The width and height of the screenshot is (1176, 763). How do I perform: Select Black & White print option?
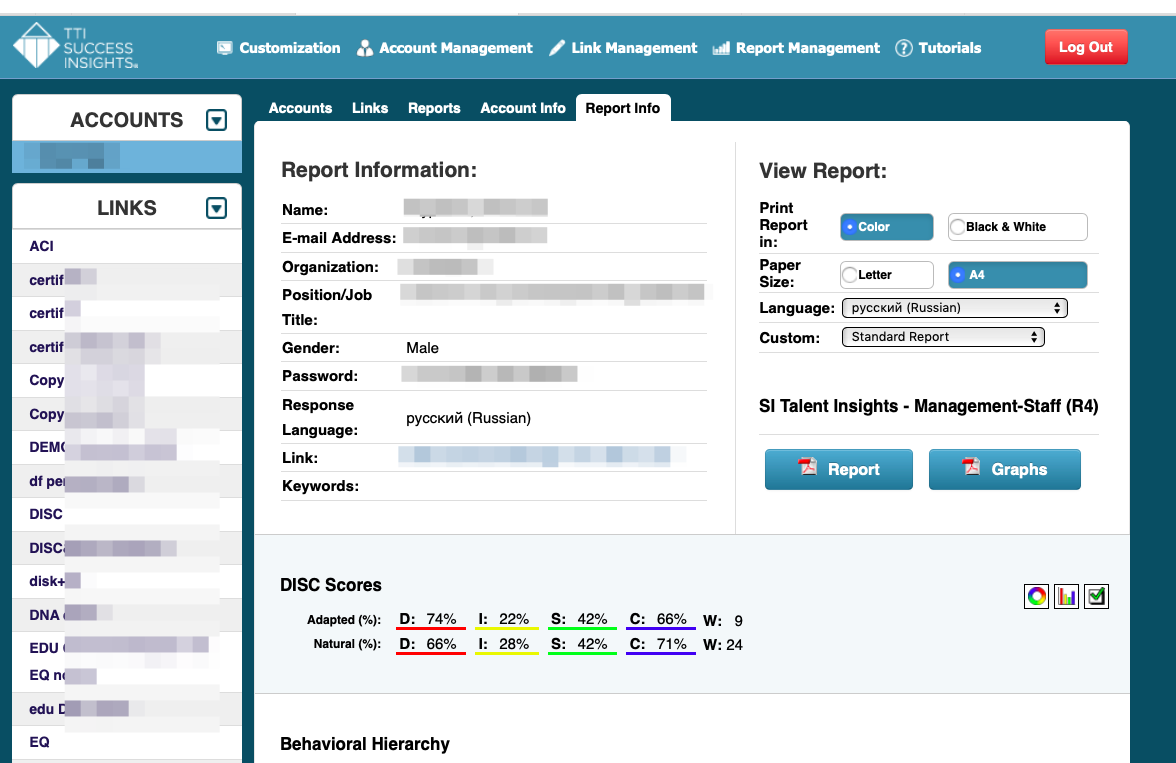click(1017, 227)
